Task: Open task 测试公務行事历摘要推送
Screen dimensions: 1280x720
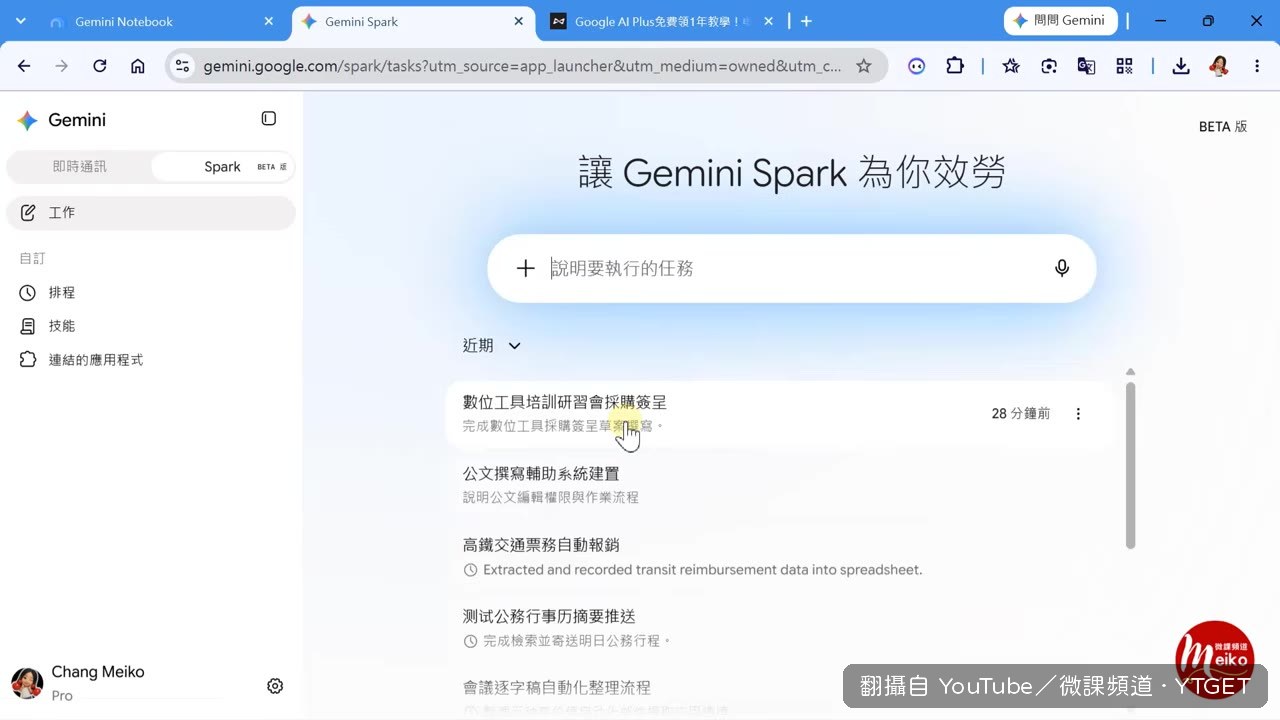Action: (x=778, y=627)
